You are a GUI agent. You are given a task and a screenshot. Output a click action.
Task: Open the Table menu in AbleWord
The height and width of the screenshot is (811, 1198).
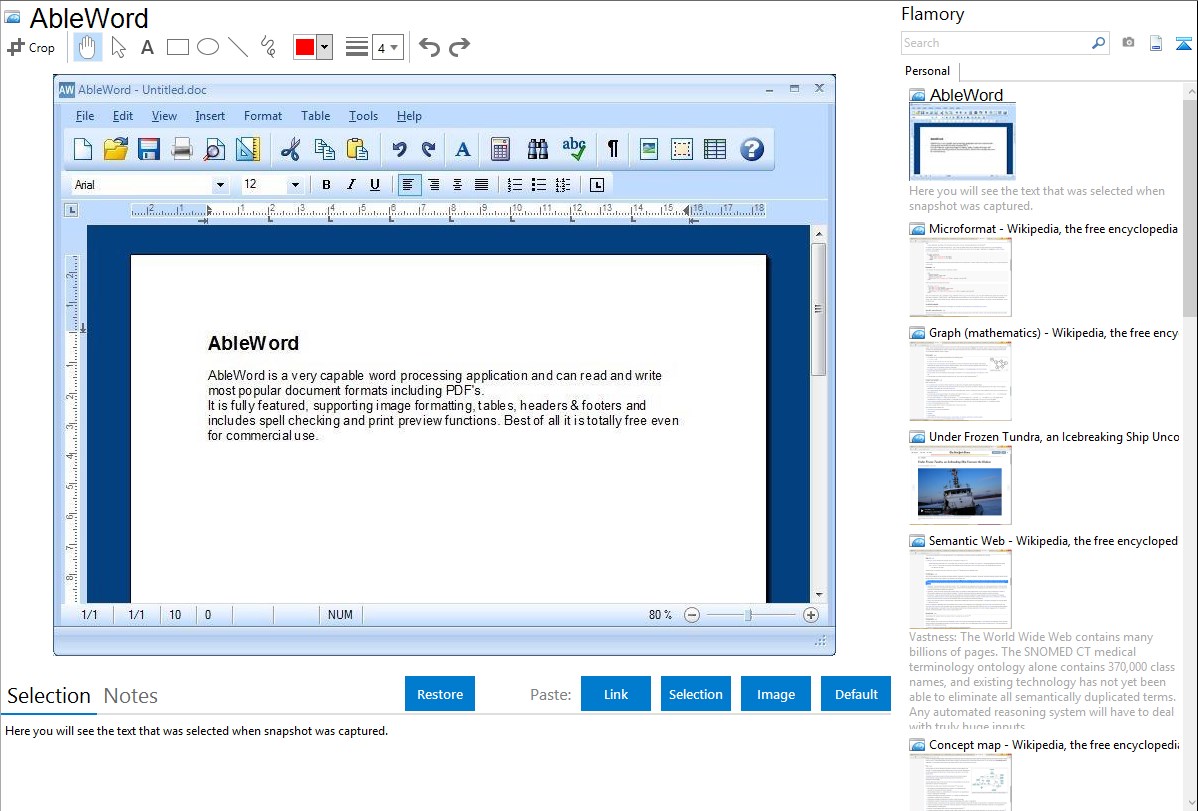316,116
